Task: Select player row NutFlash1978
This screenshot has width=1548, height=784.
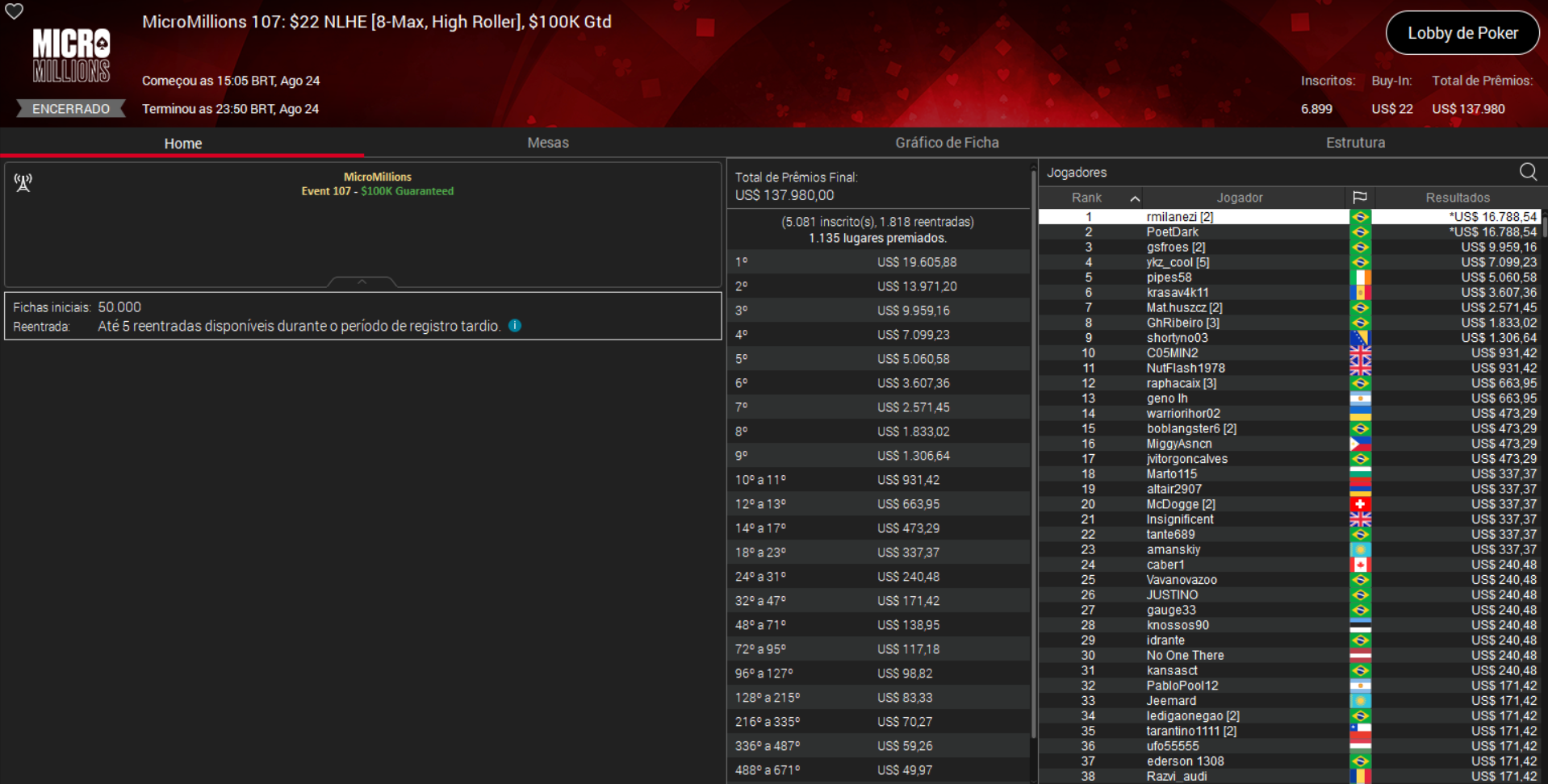Action: tap(1290, 369)
